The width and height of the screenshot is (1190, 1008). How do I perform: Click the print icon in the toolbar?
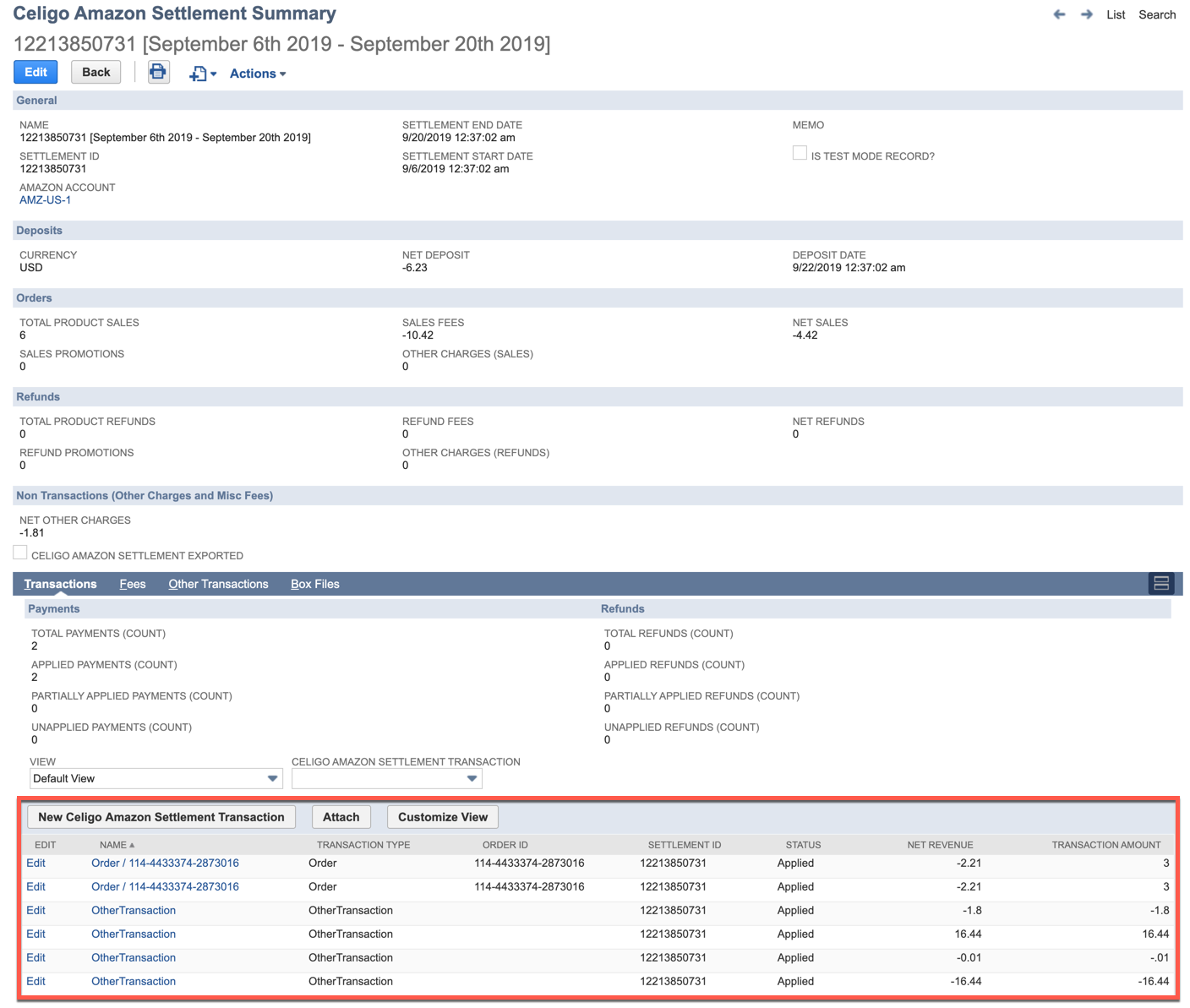pyautogui.click(x=158, y=73)
